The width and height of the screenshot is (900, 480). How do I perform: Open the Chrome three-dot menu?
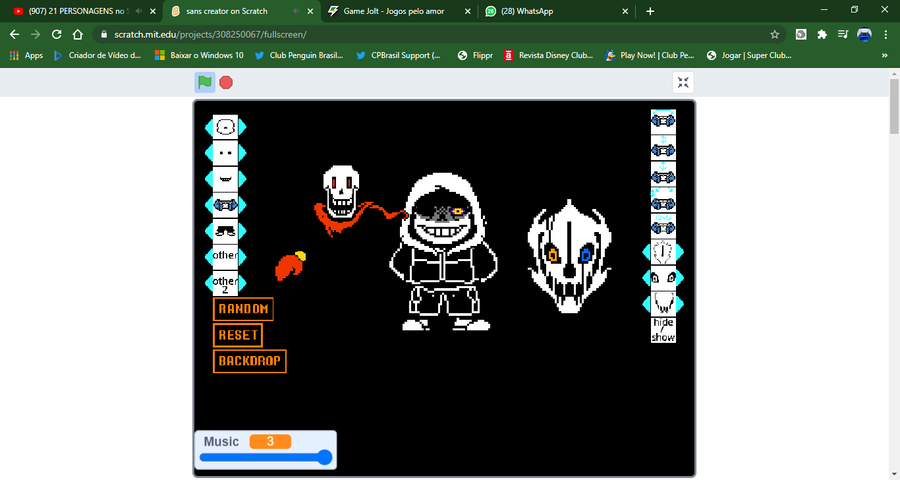pos(886,34)
